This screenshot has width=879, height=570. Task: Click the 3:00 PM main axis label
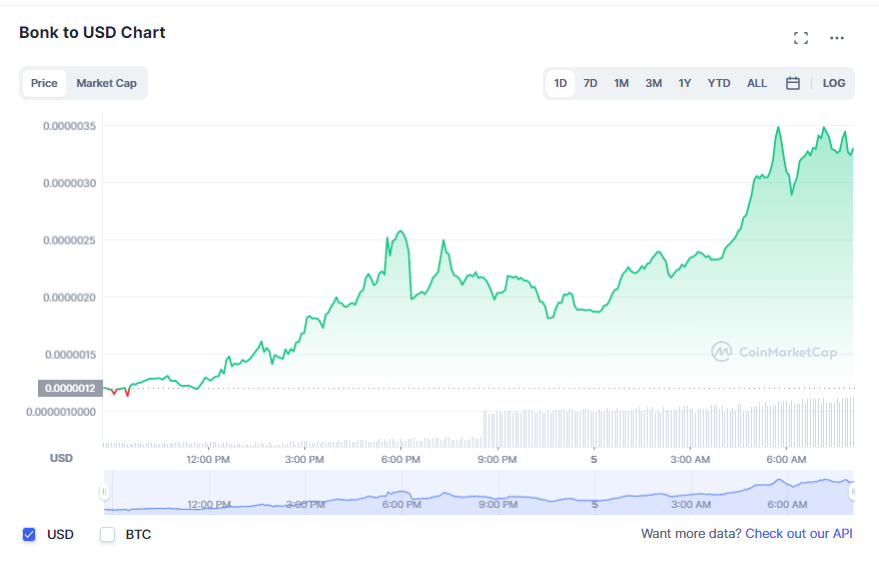[x=304, y=460]
